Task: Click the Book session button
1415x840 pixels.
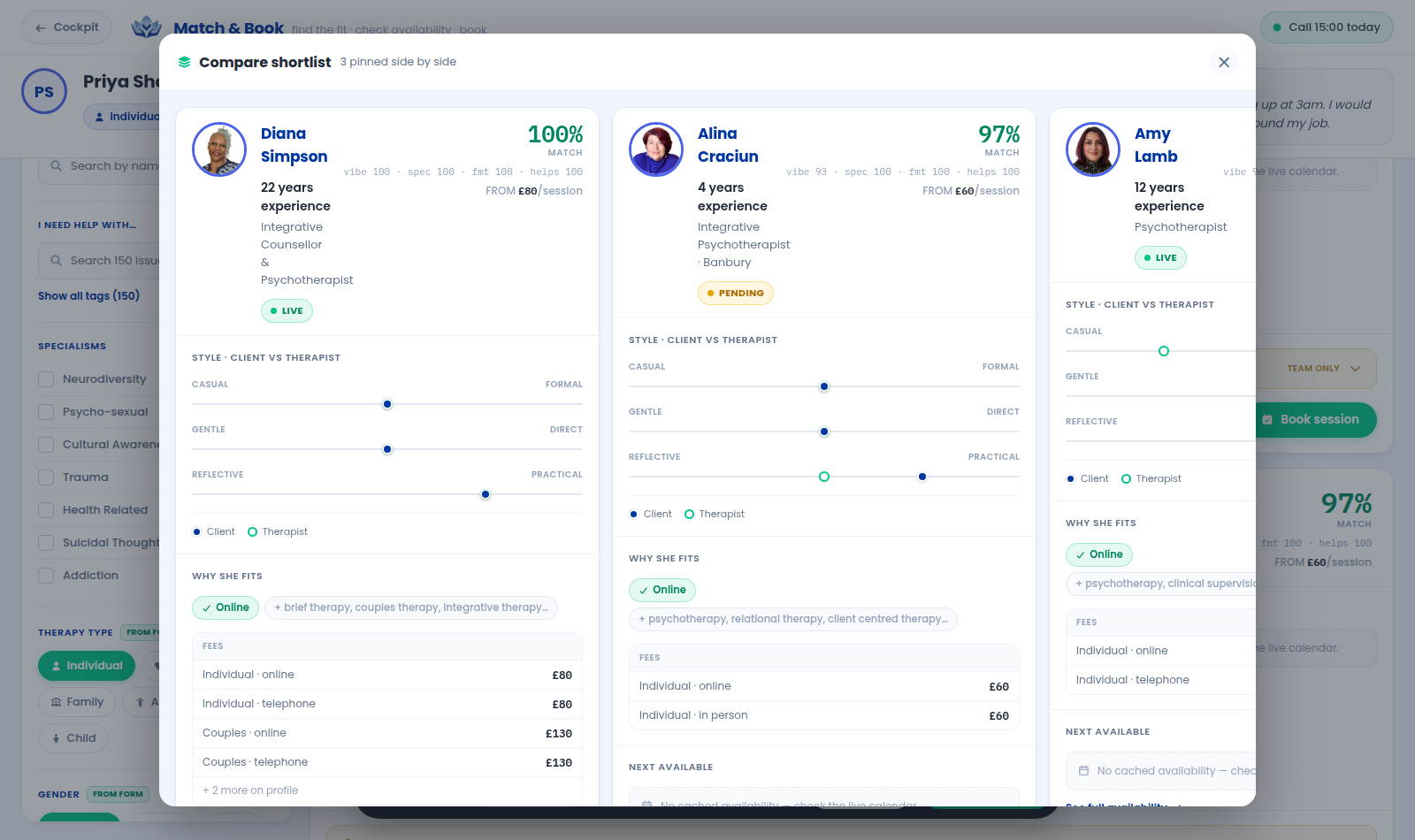Action: [x=1316, y=420]
